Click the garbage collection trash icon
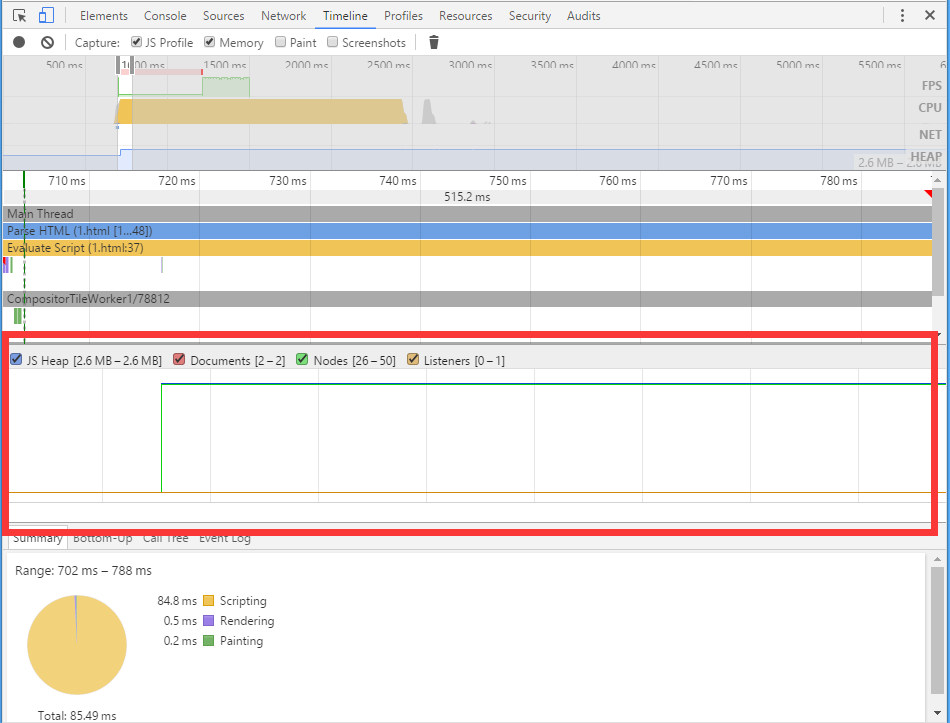 click(x=433, y=42)
